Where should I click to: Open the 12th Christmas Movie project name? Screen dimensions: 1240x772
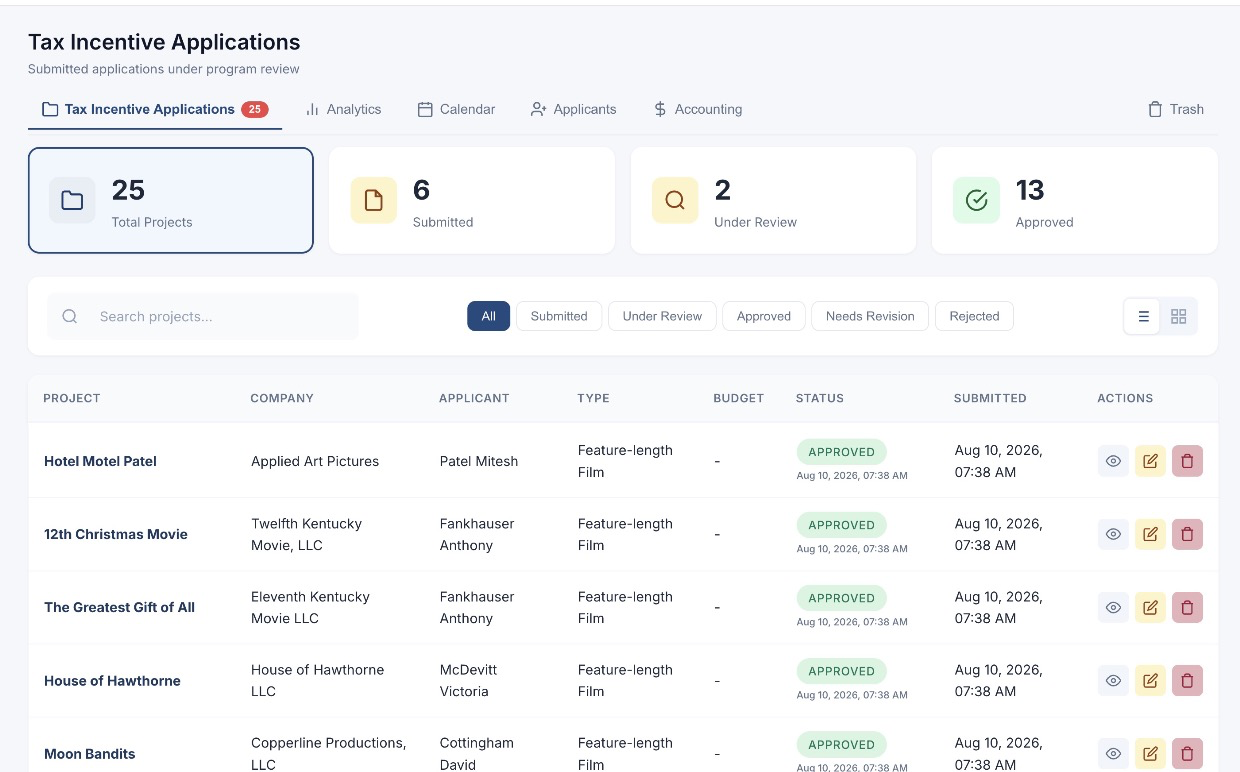click(x=116, y=534)
